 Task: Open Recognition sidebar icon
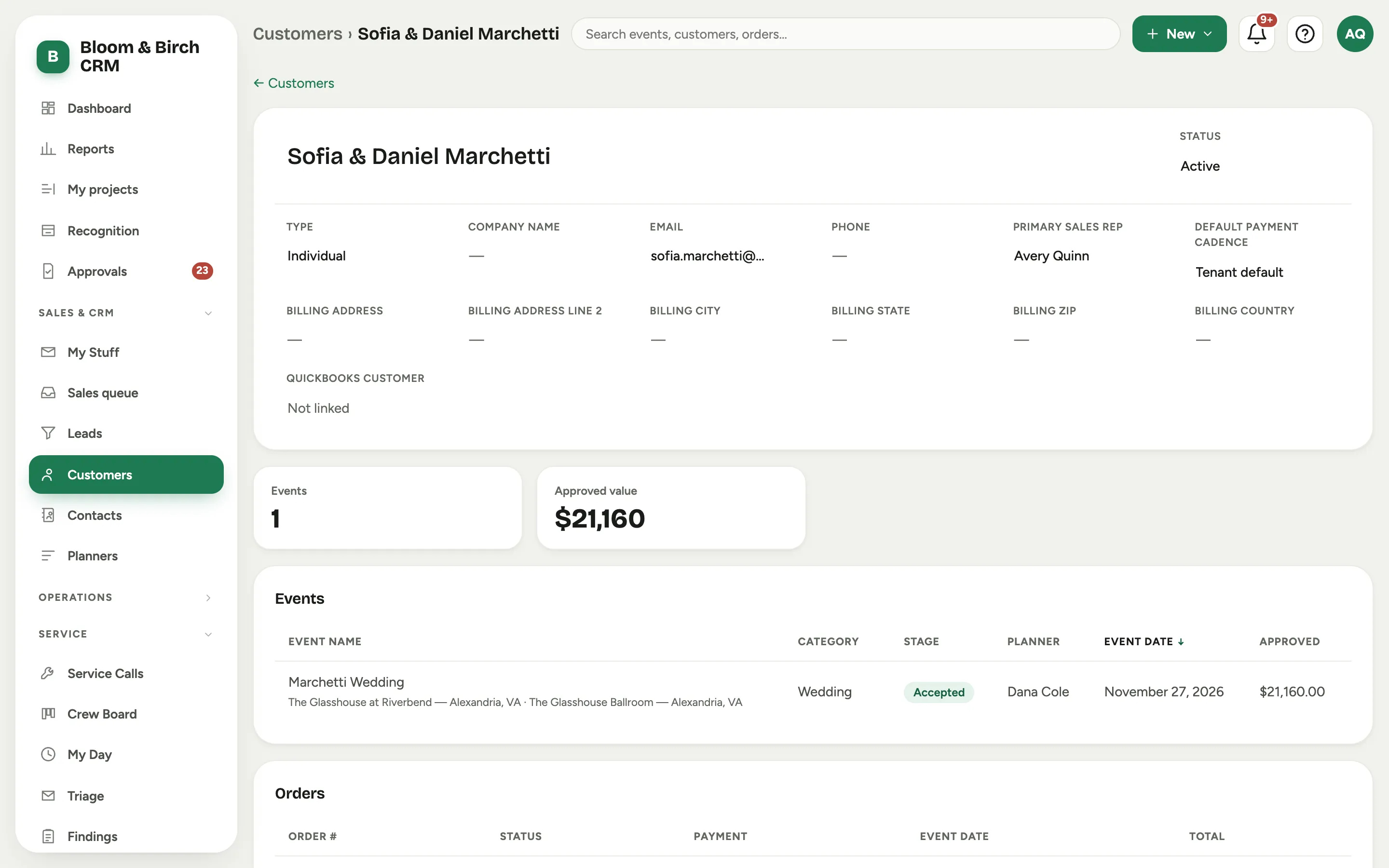48,230
